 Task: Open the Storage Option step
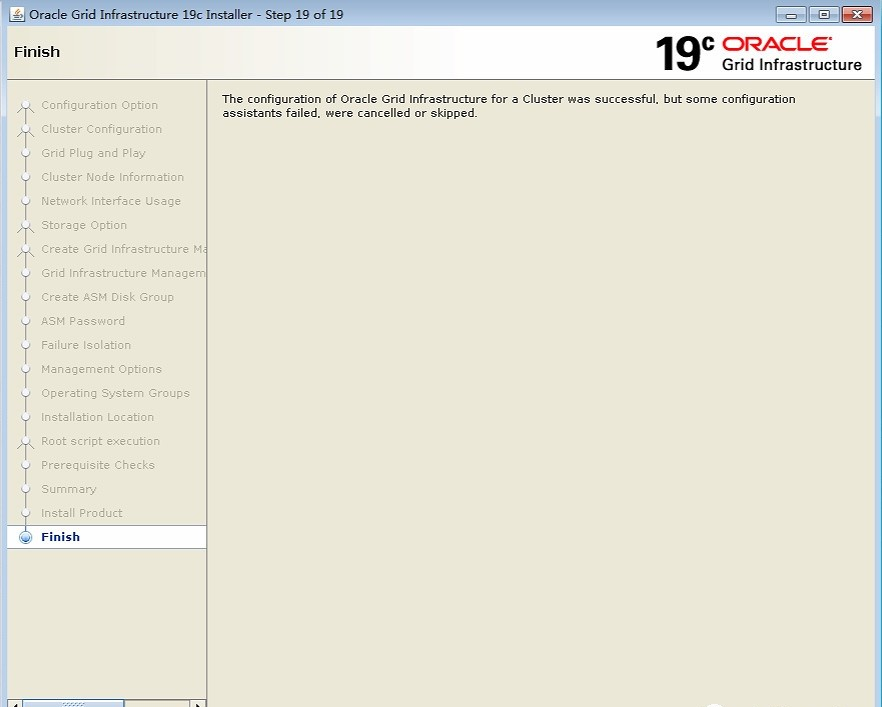coord(84,225)
